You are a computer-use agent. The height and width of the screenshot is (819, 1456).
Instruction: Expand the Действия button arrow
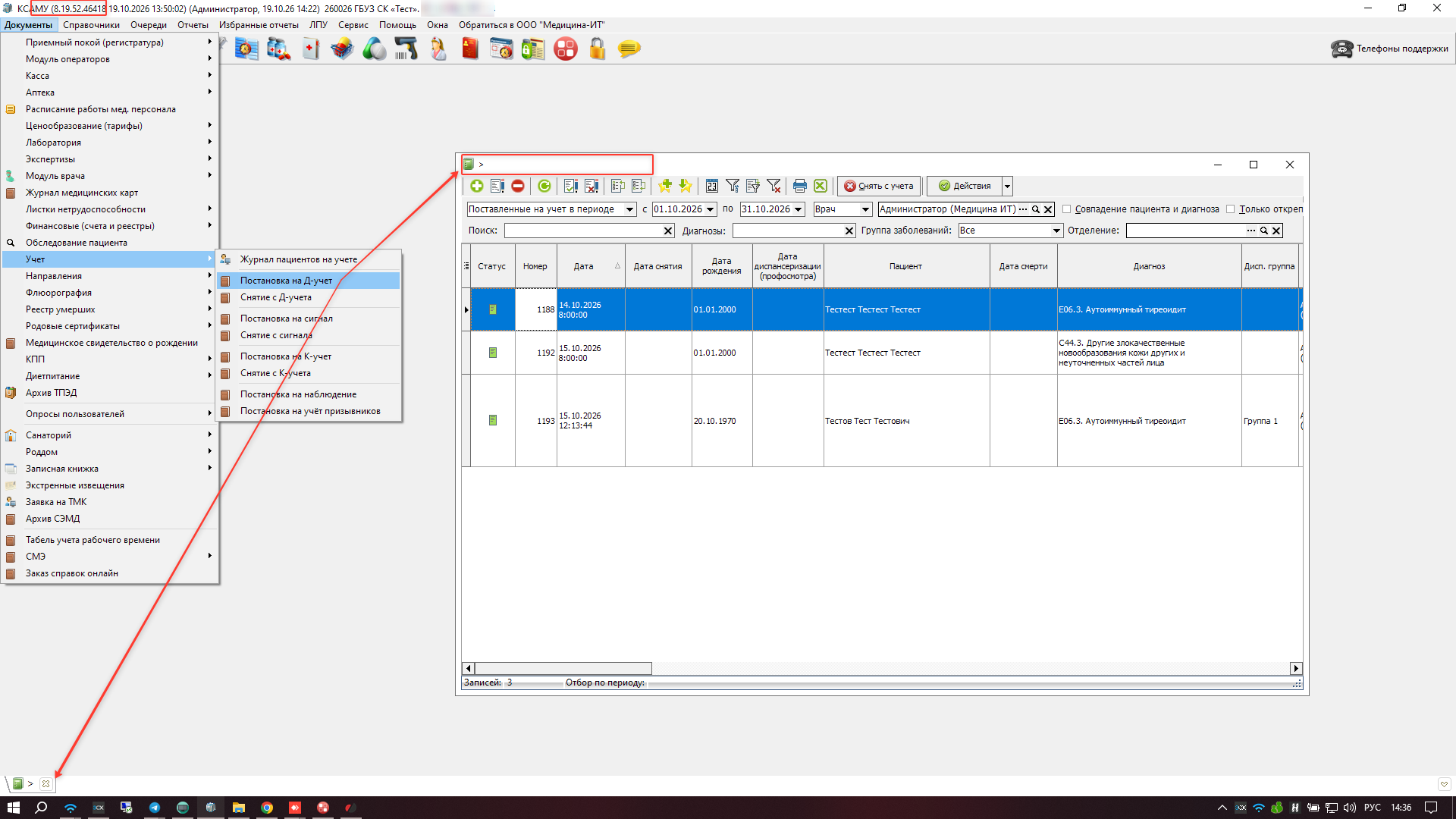1007,186
